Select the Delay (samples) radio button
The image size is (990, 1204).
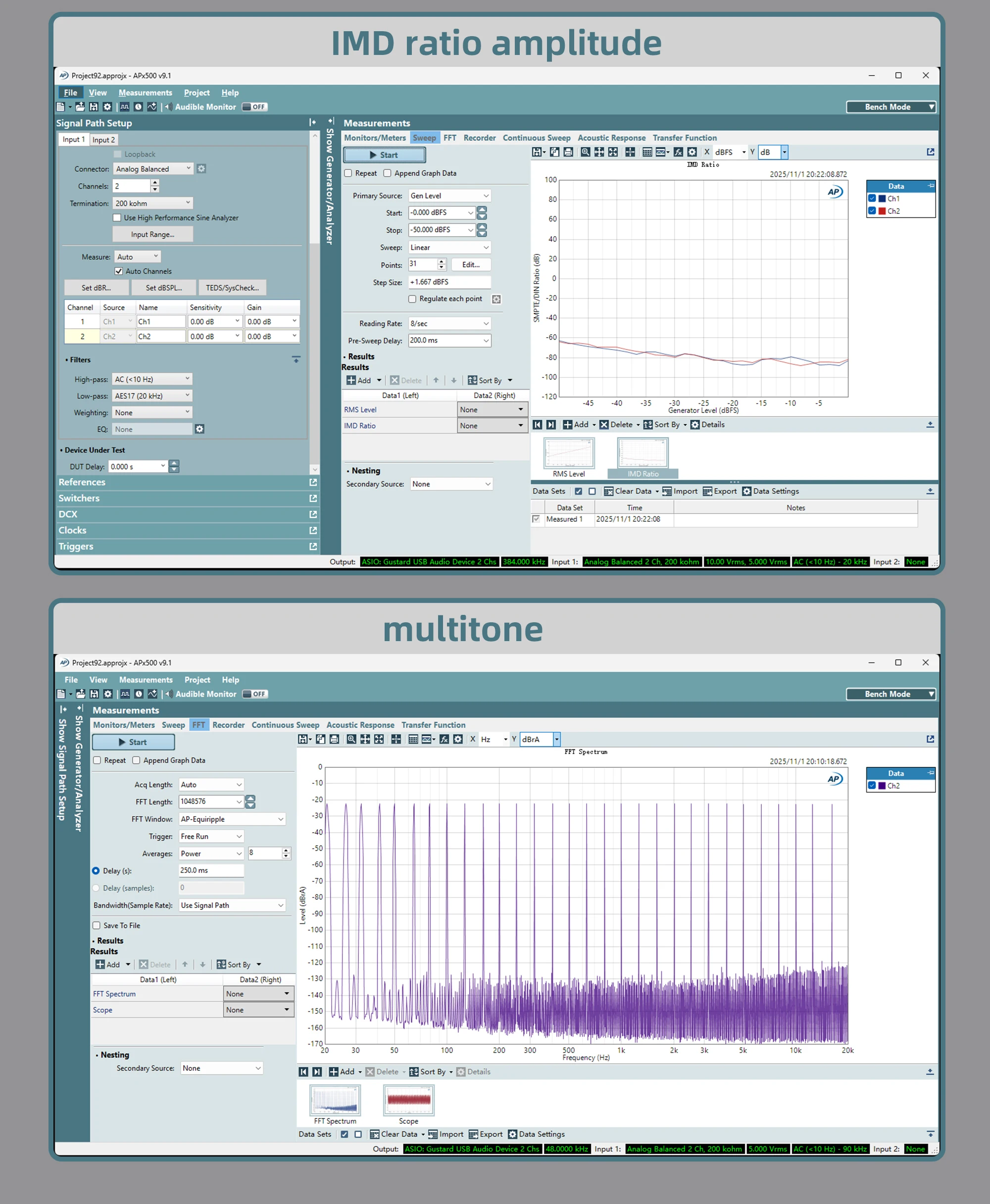(x=96, y=888)
